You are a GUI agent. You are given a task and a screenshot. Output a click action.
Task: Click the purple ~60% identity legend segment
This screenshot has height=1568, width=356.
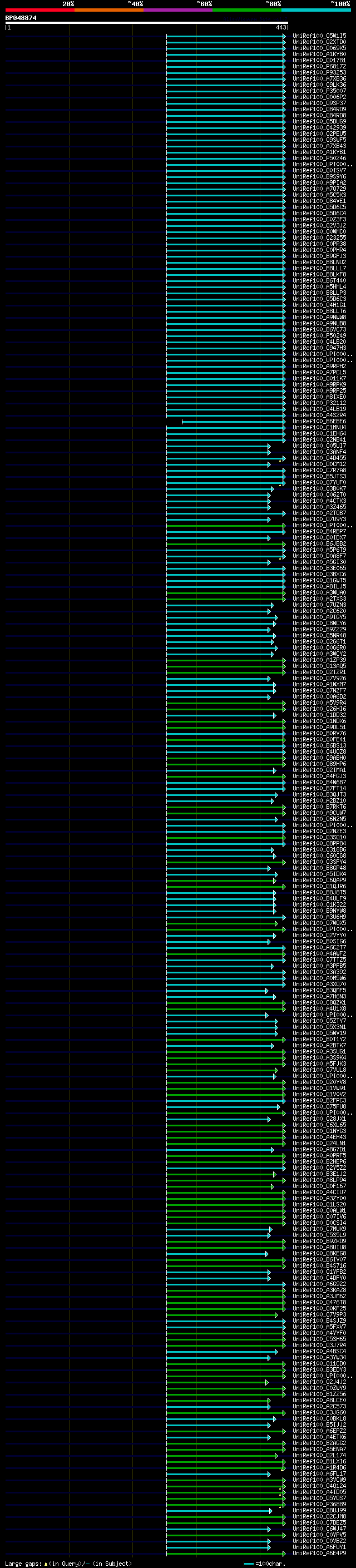(x=179, y=10)
